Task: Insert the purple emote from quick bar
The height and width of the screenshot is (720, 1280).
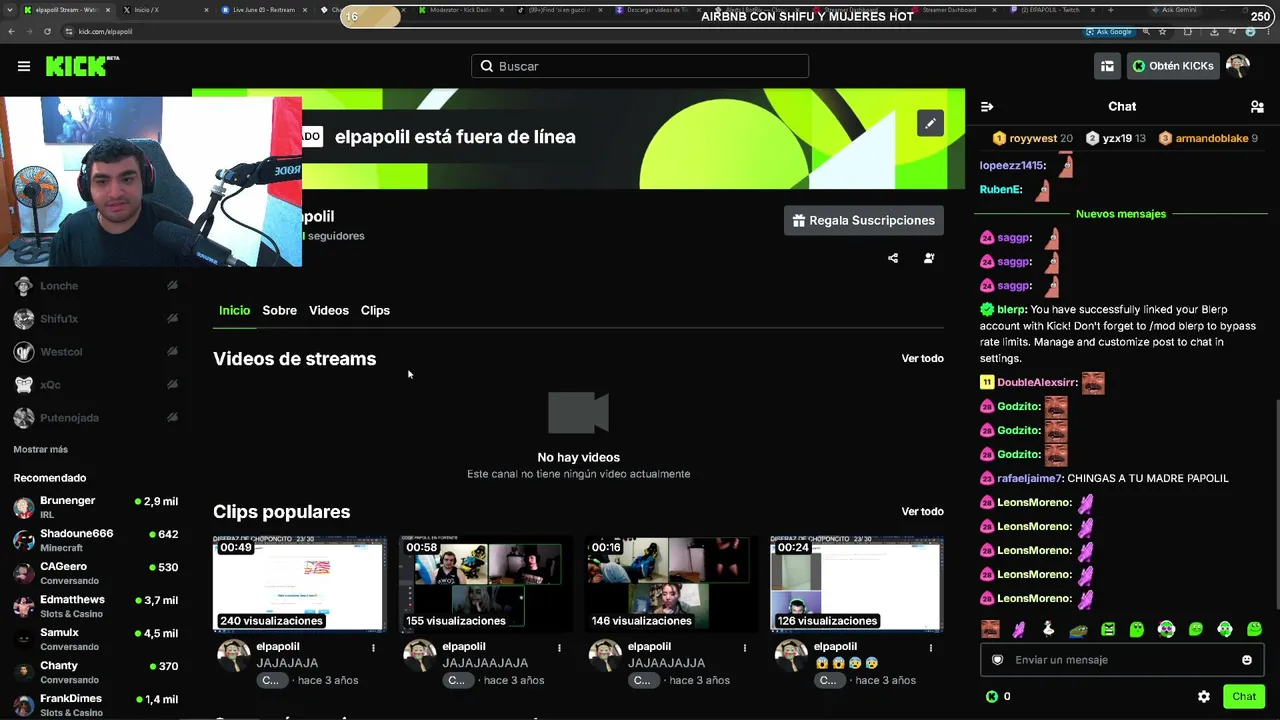Action: tap(1019, 629)
